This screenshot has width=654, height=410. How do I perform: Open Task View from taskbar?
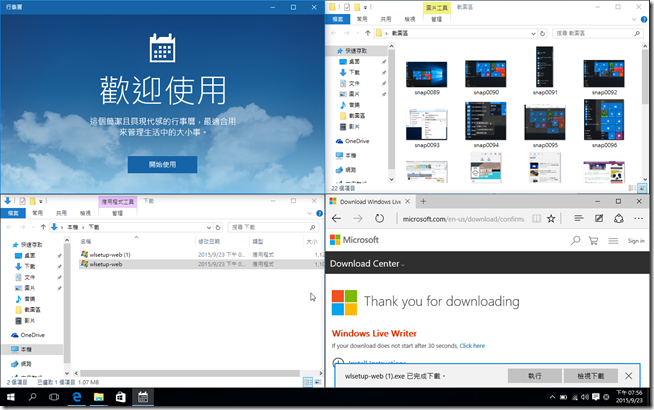[54, 397]
